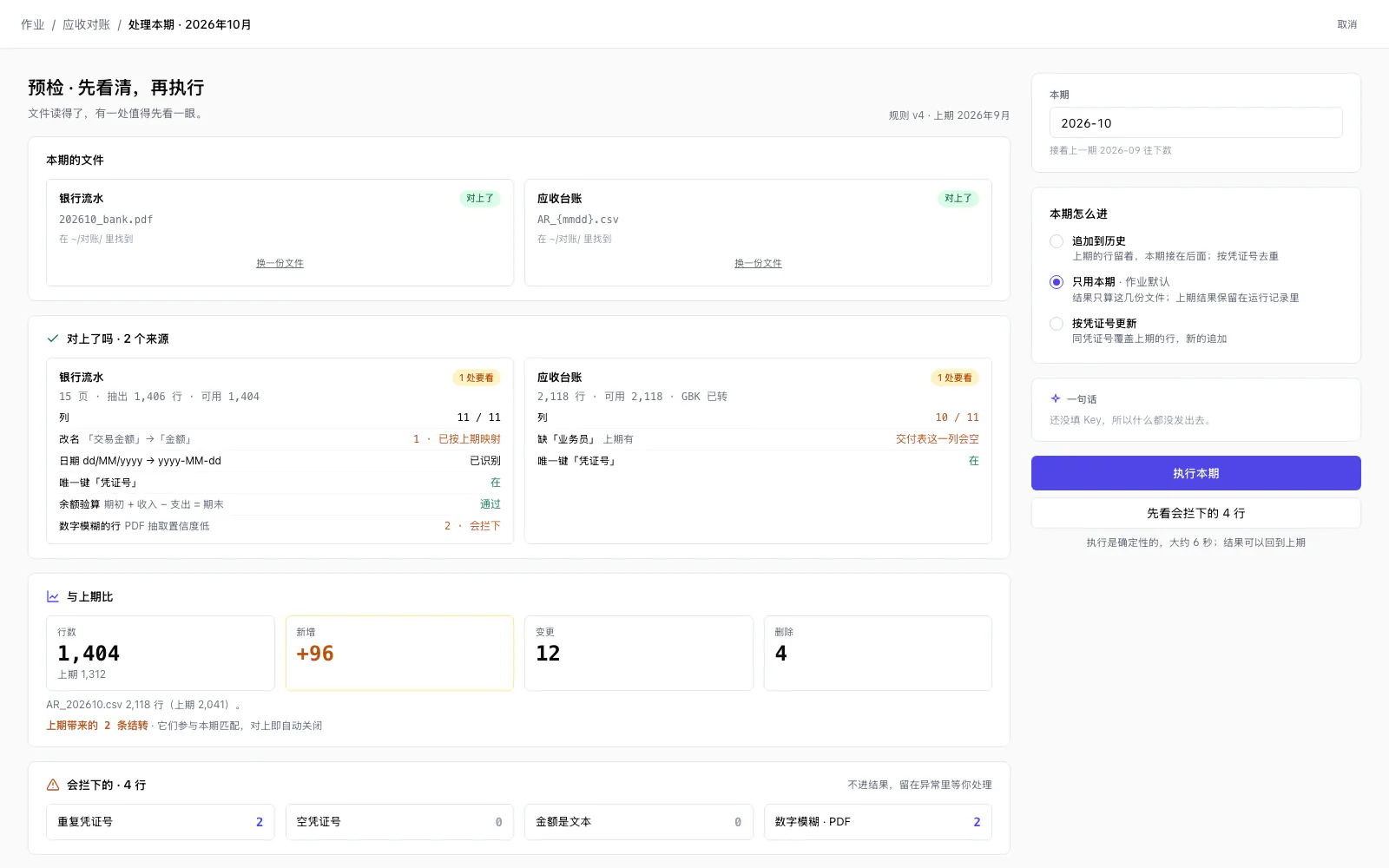Click the 对上了 badge on 银行流水 file

pyautogui.click(x=480, y=199)
